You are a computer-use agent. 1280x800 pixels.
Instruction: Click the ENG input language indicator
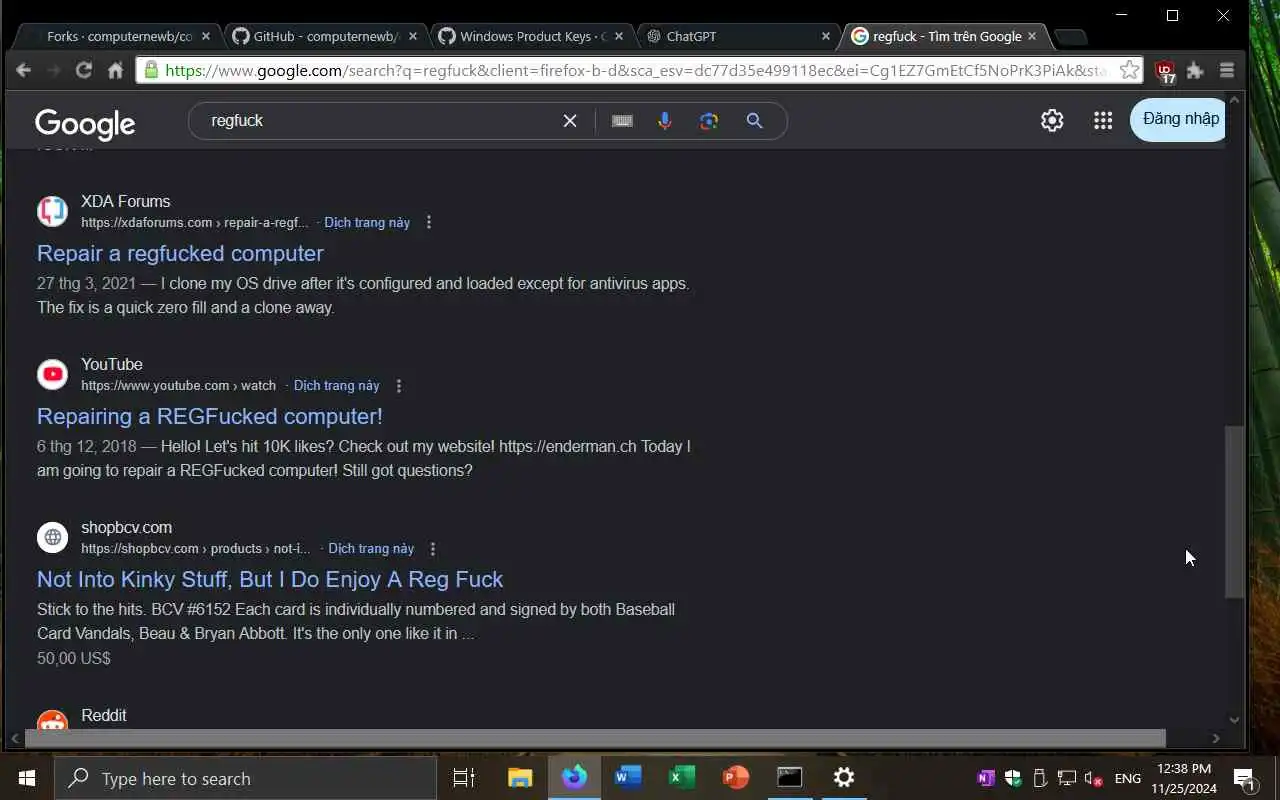tap(1128, 778)
